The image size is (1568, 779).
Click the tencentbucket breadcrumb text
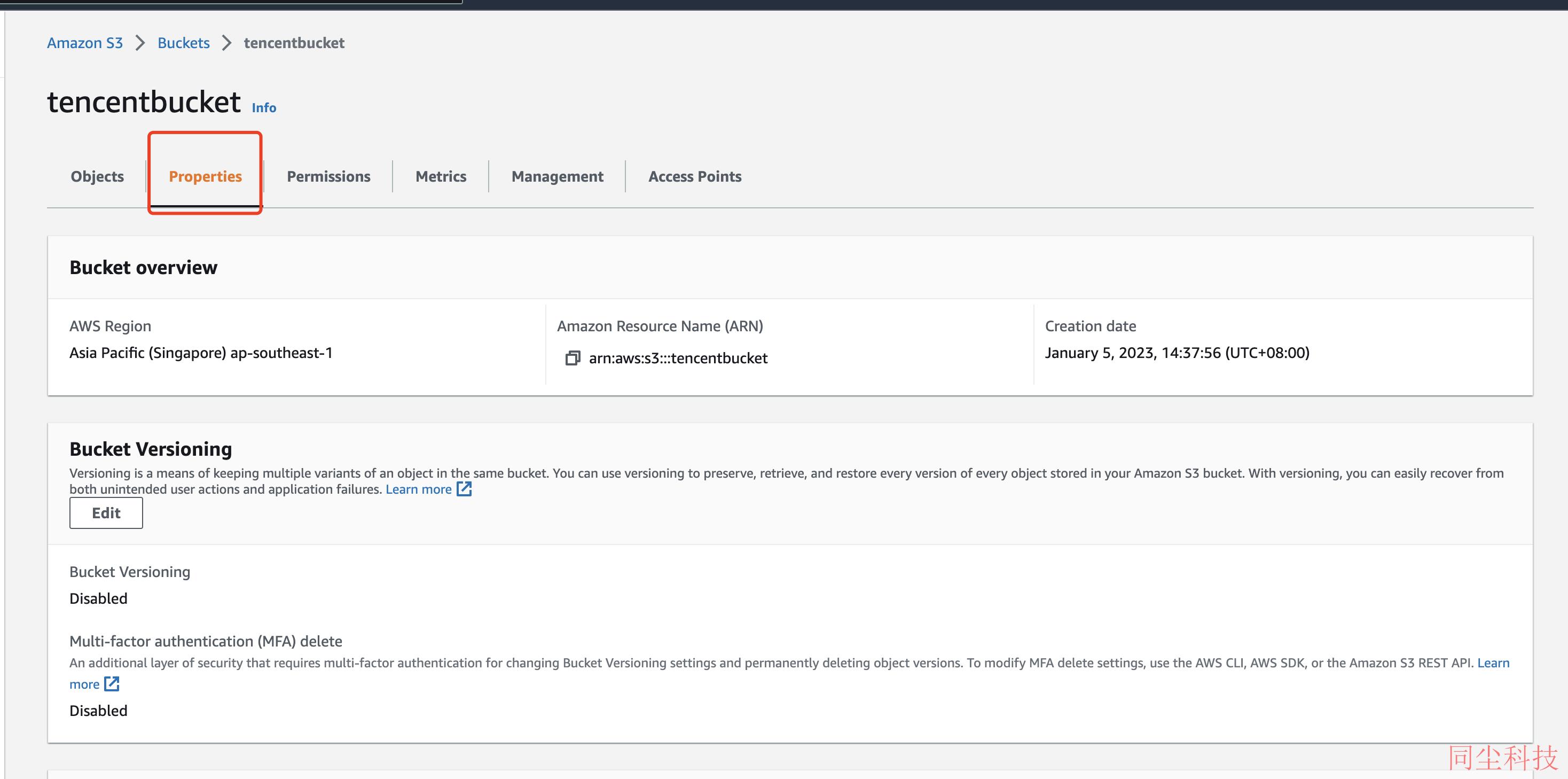coord(294,43)
